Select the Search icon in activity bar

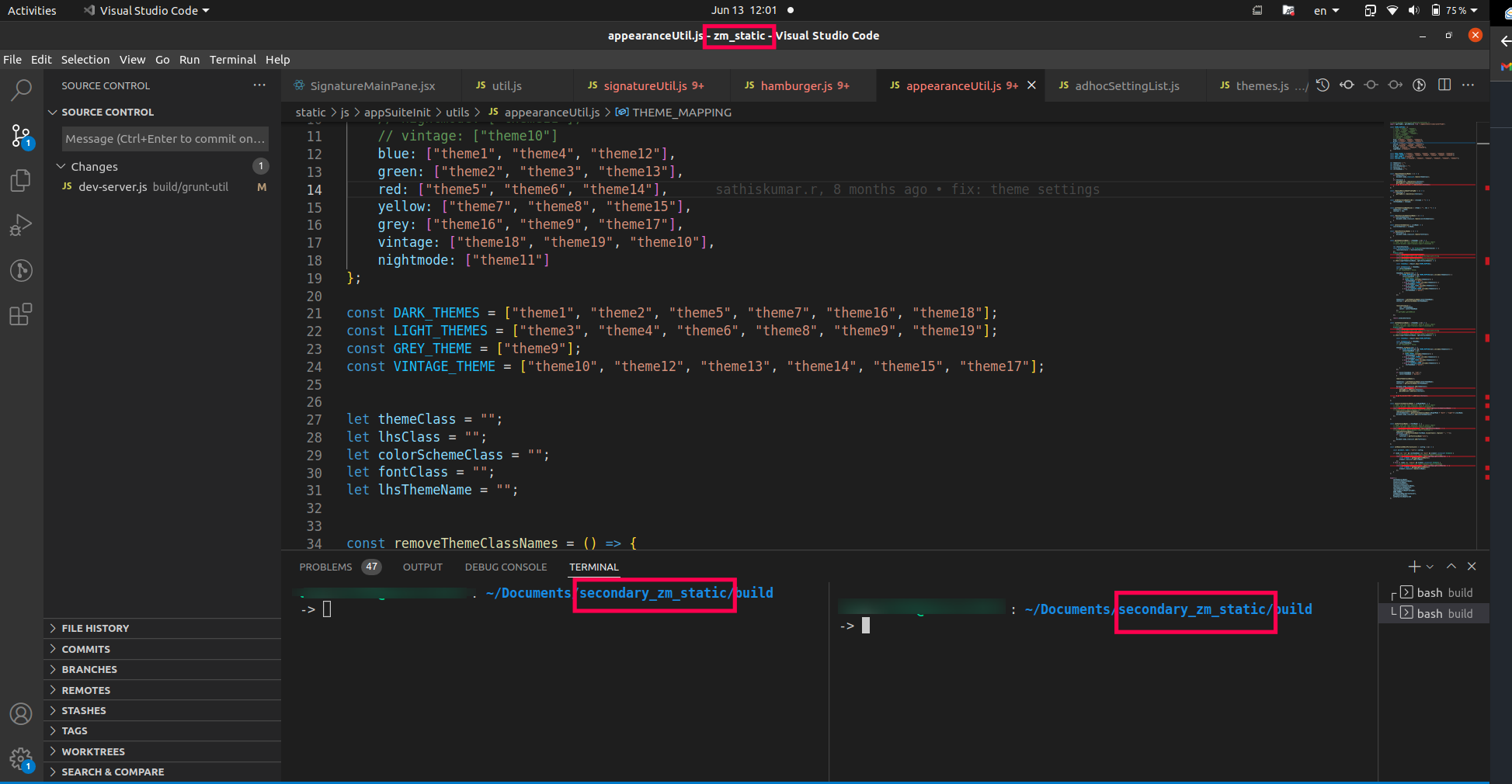coord(21,91)
